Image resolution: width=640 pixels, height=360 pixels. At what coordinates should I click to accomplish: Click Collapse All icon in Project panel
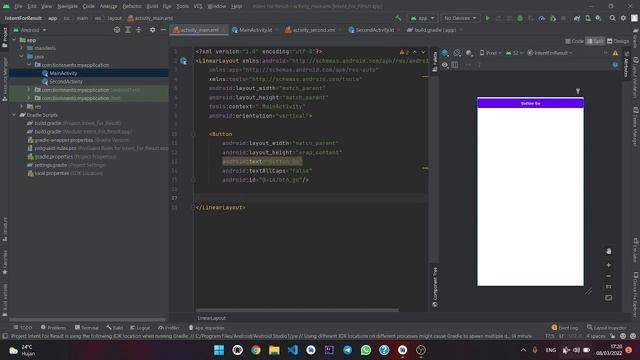point(139,30)
